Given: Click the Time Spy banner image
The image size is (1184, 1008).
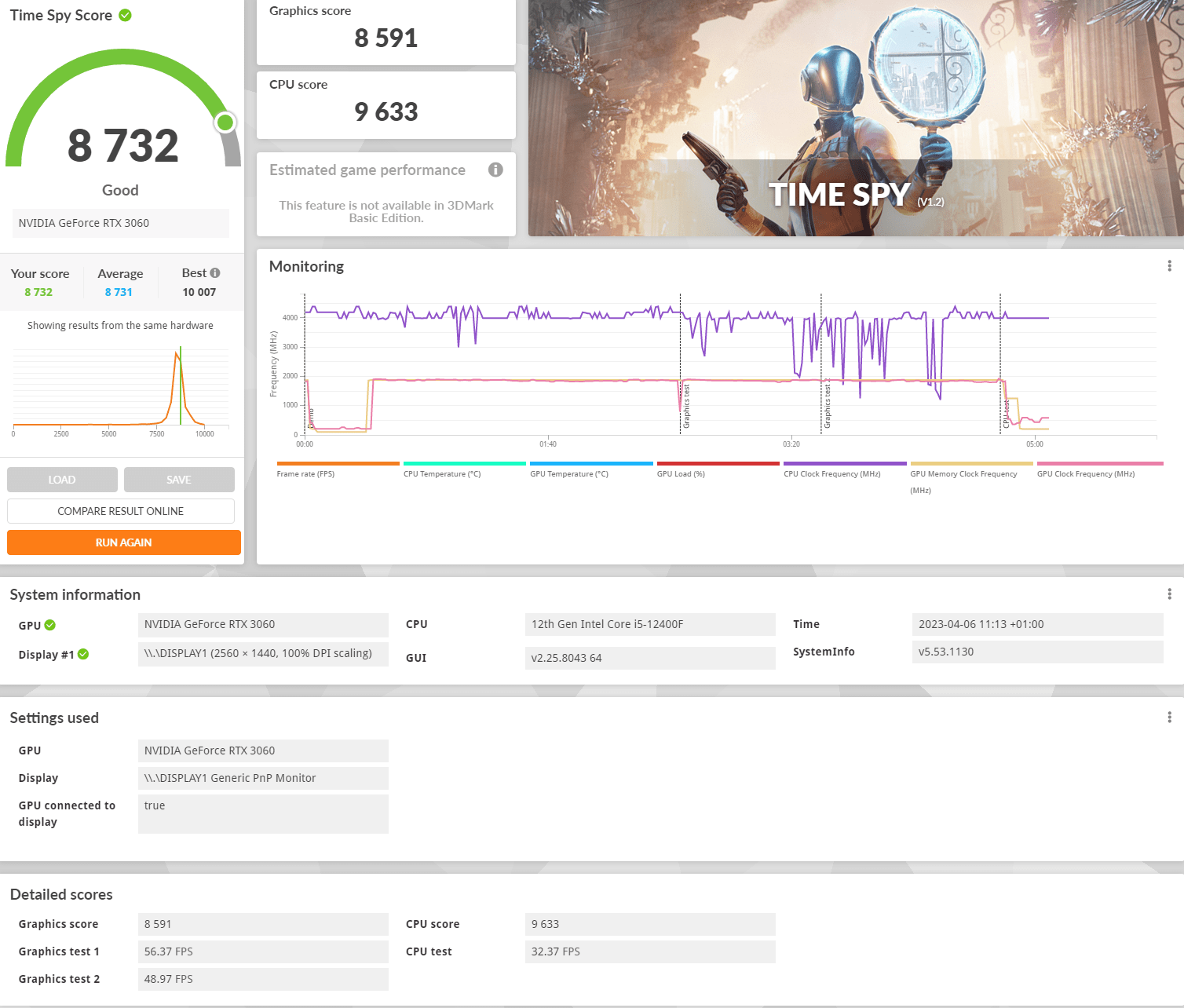Looking at the screenshot, I should pyautogui.click(x=855, y=118).
